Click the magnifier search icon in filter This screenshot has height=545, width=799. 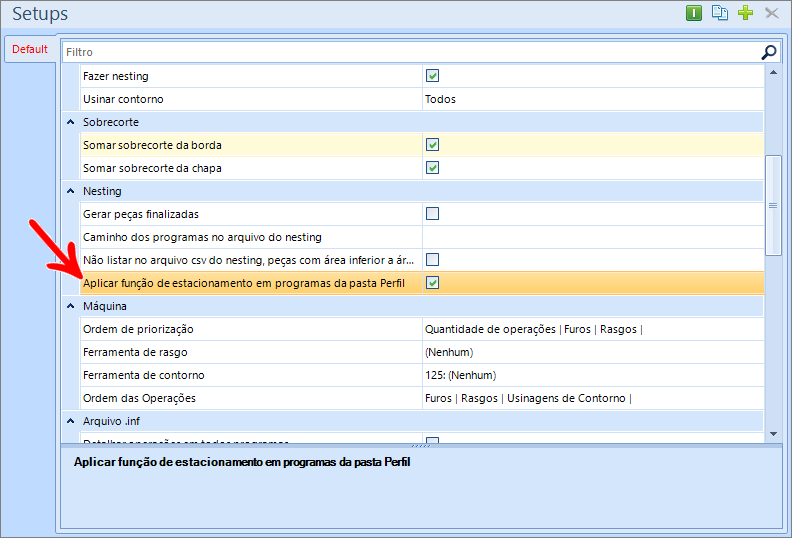768,52
